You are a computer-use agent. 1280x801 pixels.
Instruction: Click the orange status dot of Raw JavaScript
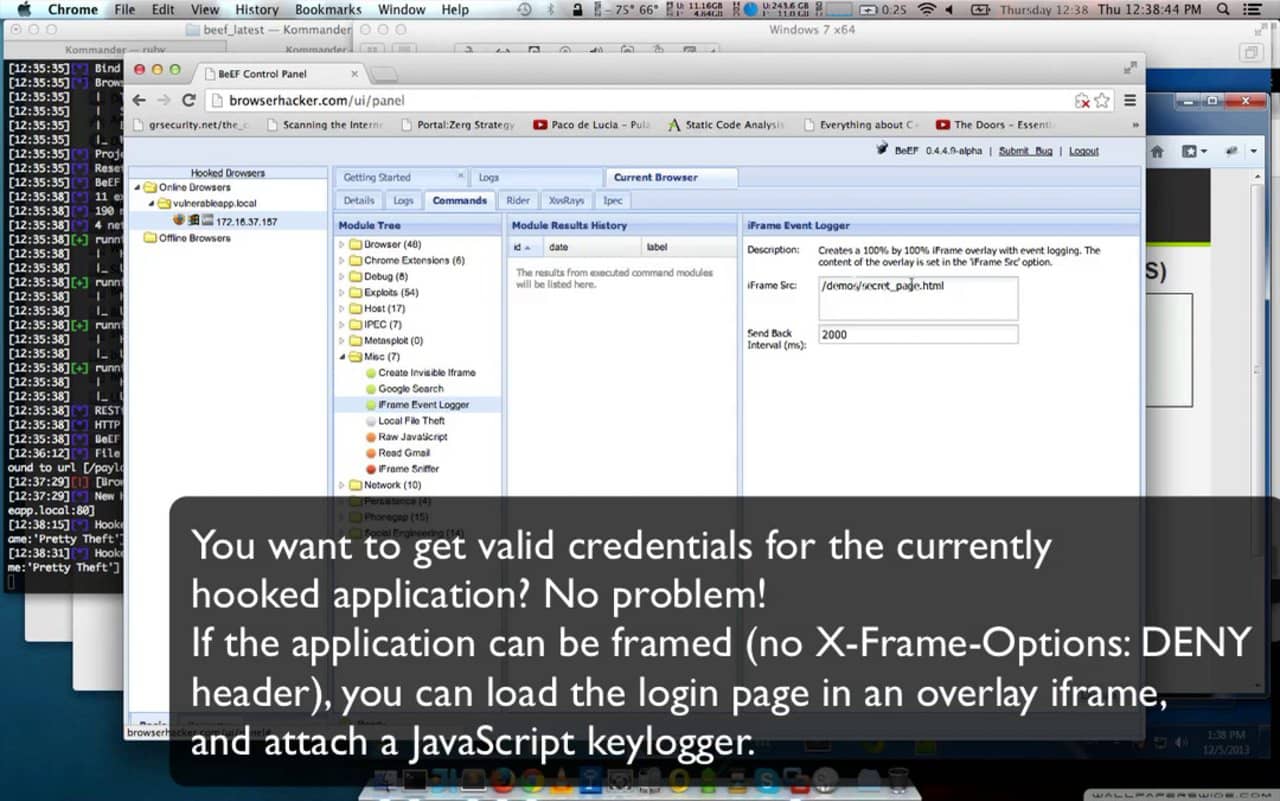[x=371, y=437]
